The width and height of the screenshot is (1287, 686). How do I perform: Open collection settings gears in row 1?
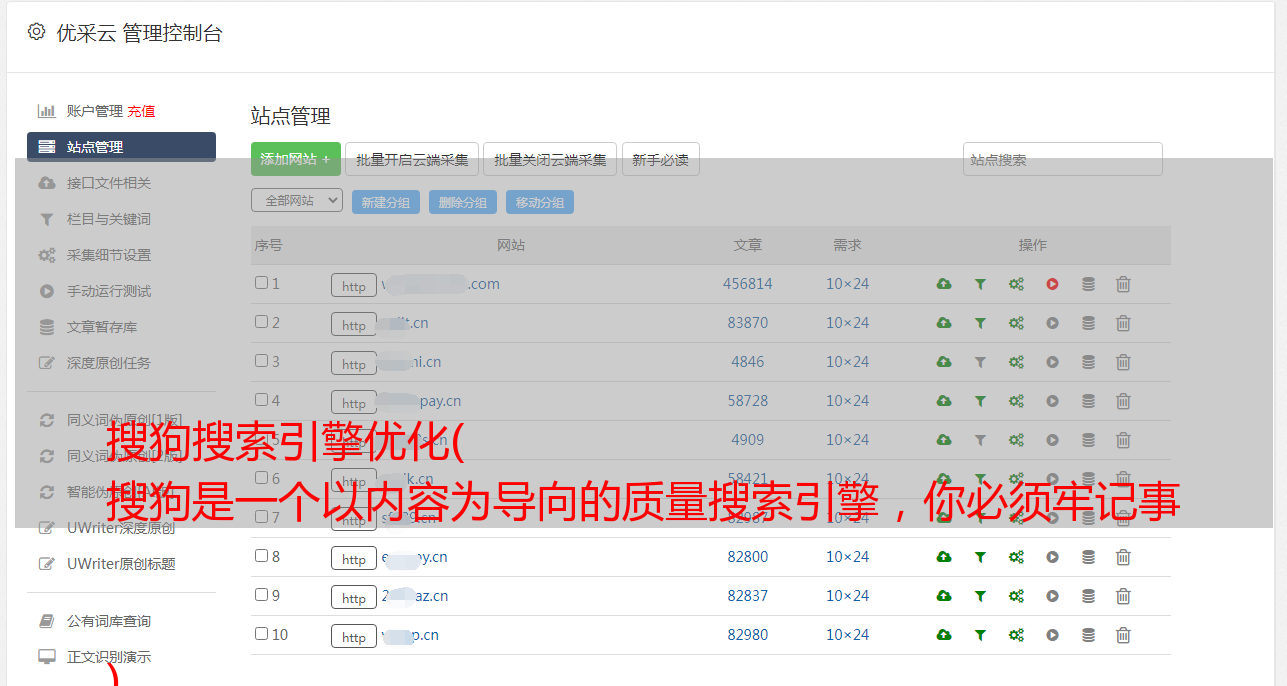click(1016, 284)
